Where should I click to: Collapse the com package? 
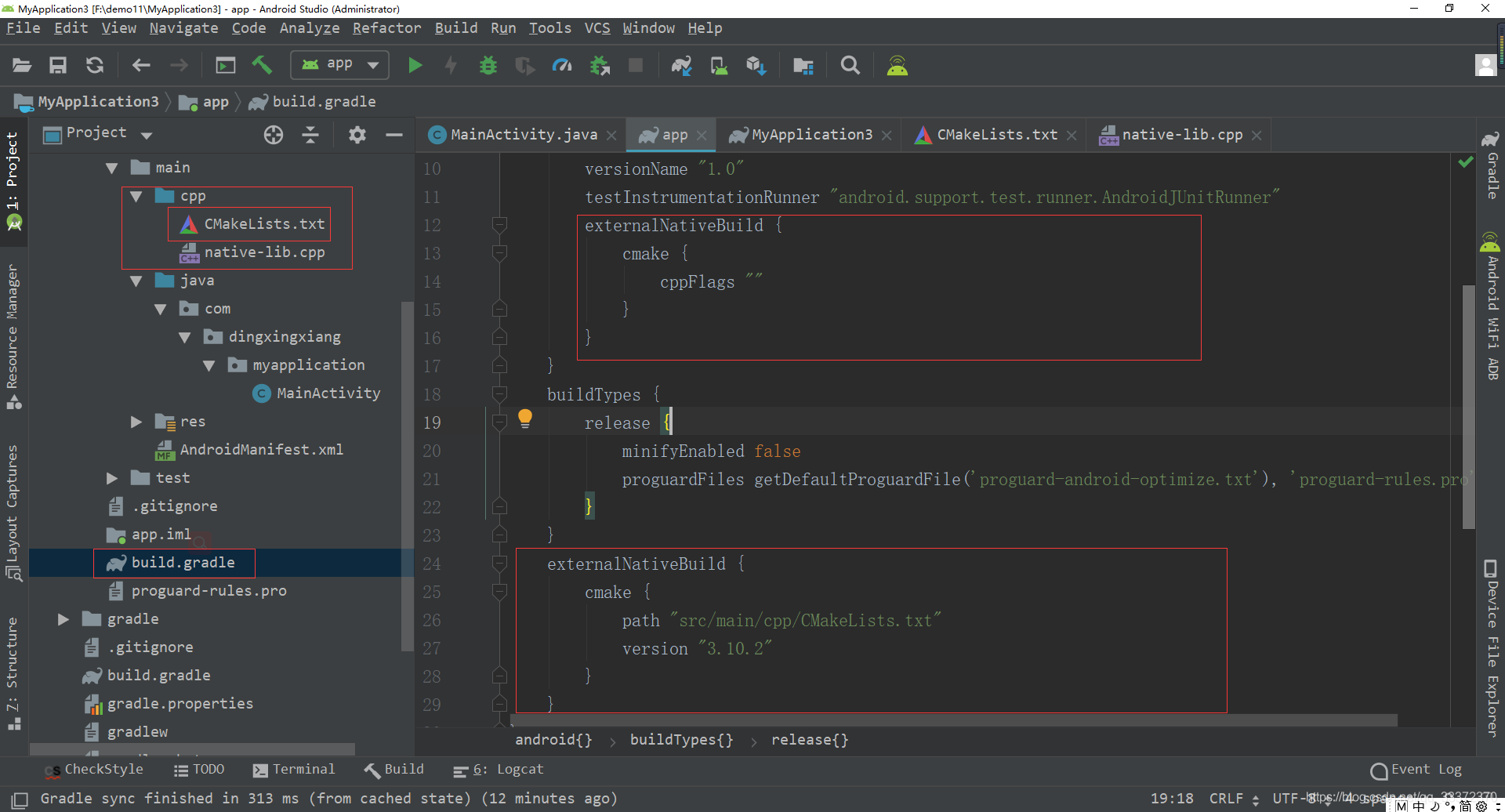pos(161,309)
